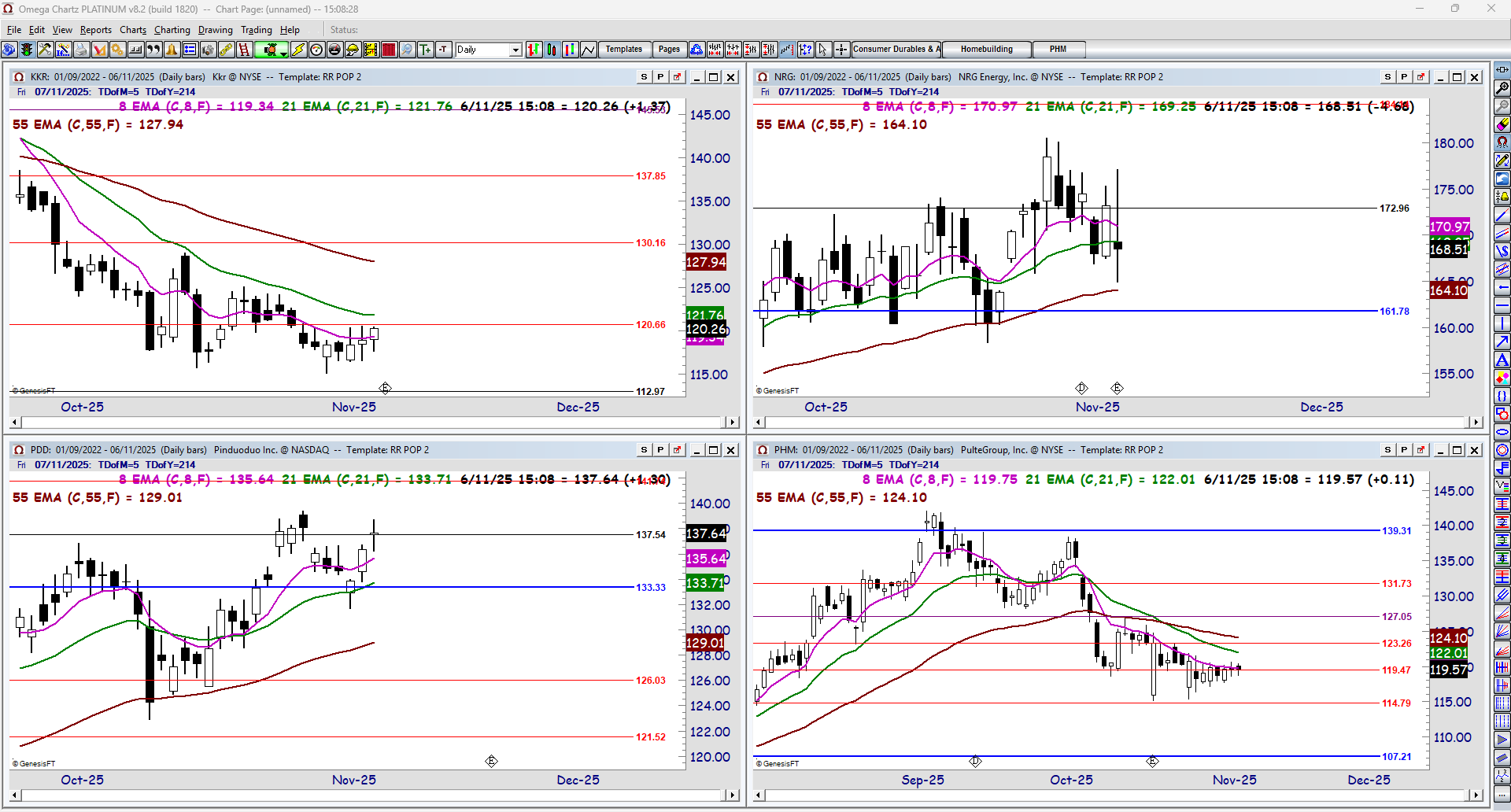Select the vertical line drawing tool
The image size is (1511, 812).
click(1502, 323)
